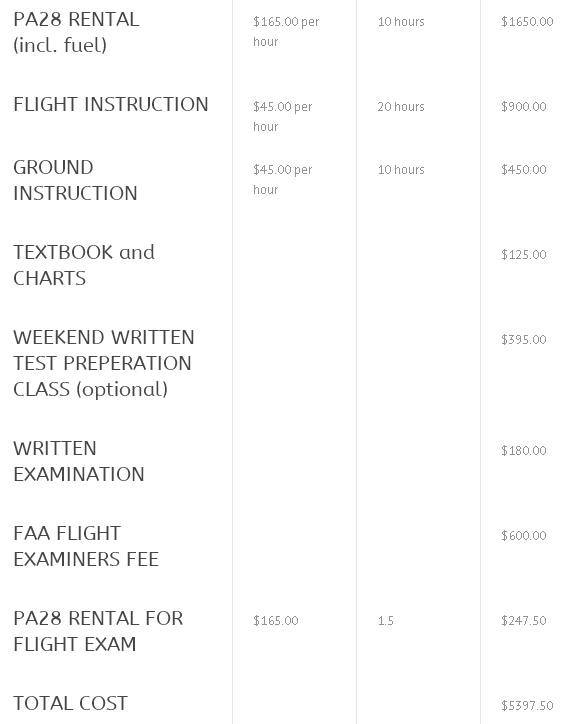Select the GROUND INSTRUCTION label

[x=75, y=180]
